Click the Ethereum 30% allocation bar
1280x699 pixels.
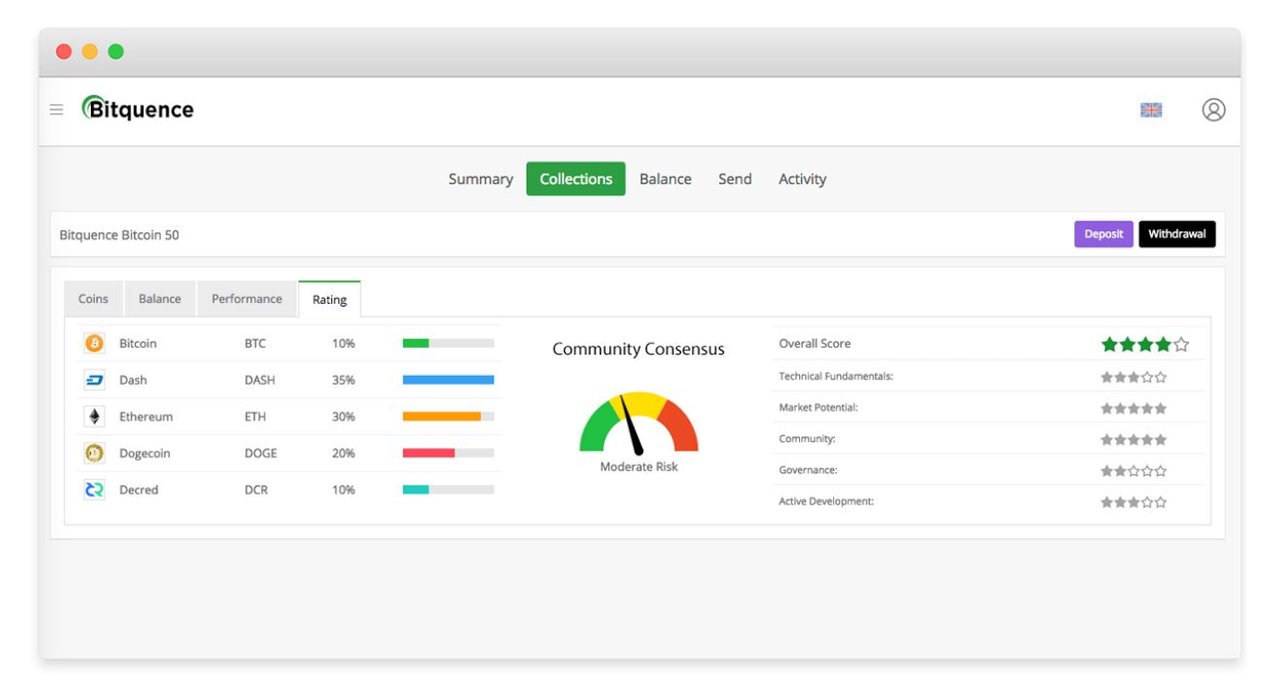click(448, 417)
